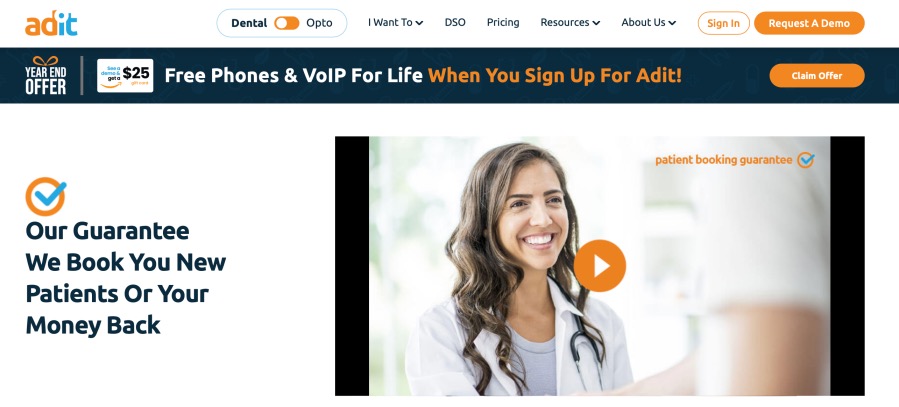Screen dimensions: 899x407
Task: Select the Dental label option
Action: [249, 23]
